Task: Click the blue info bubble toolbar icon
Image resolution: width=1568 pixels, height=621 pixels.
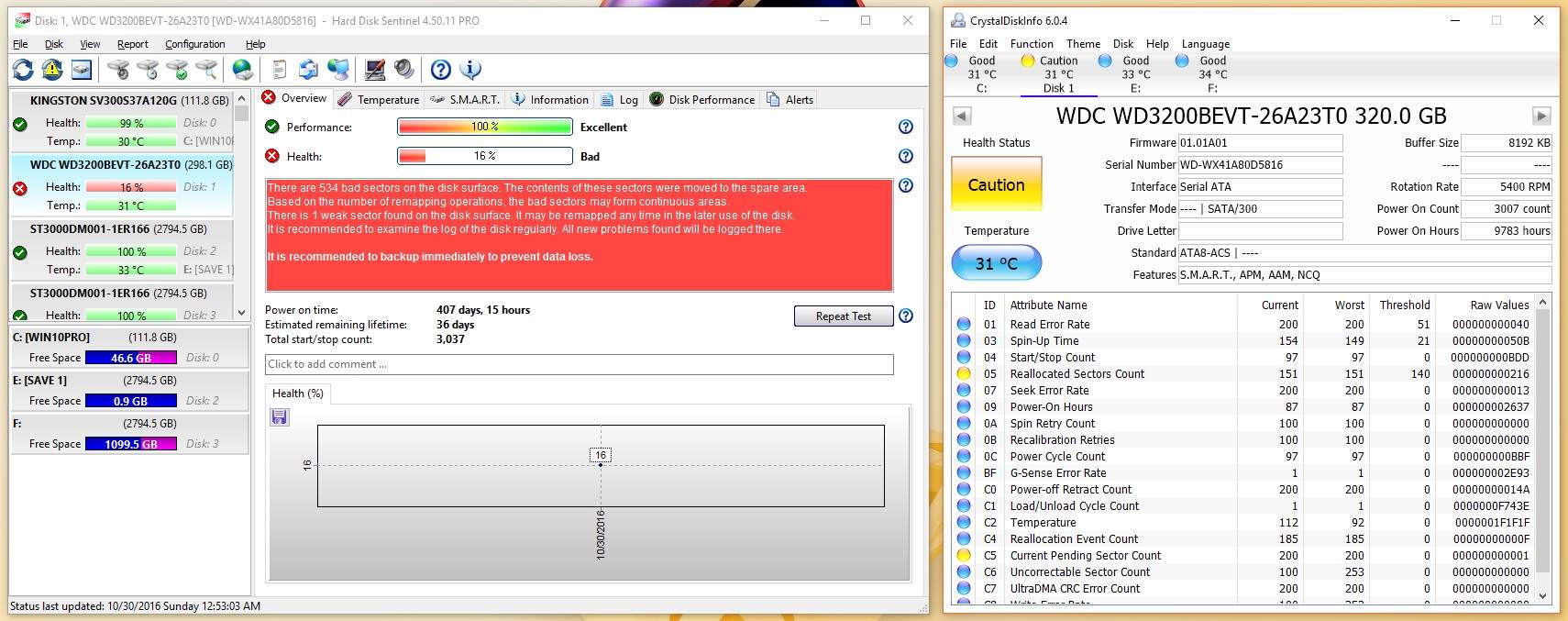Action: pyautogui.click(x=470, y=70)
